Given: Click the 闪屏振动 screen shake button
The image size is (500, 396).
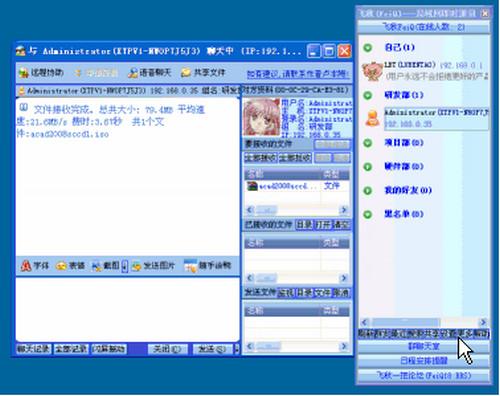Looking at the screenshot, I should coord(109,349).
